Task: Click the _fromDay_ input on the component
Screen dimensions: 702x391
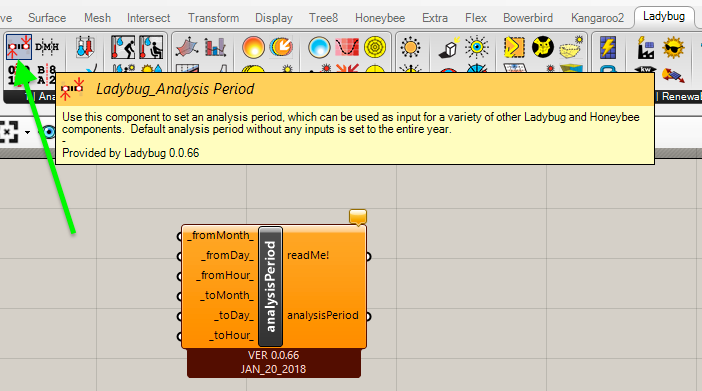Action: [227, 255]
